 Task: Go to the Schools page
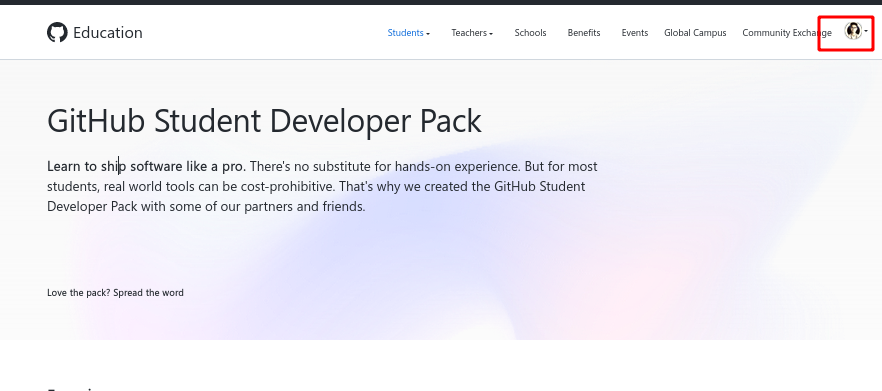pos(530,33)
